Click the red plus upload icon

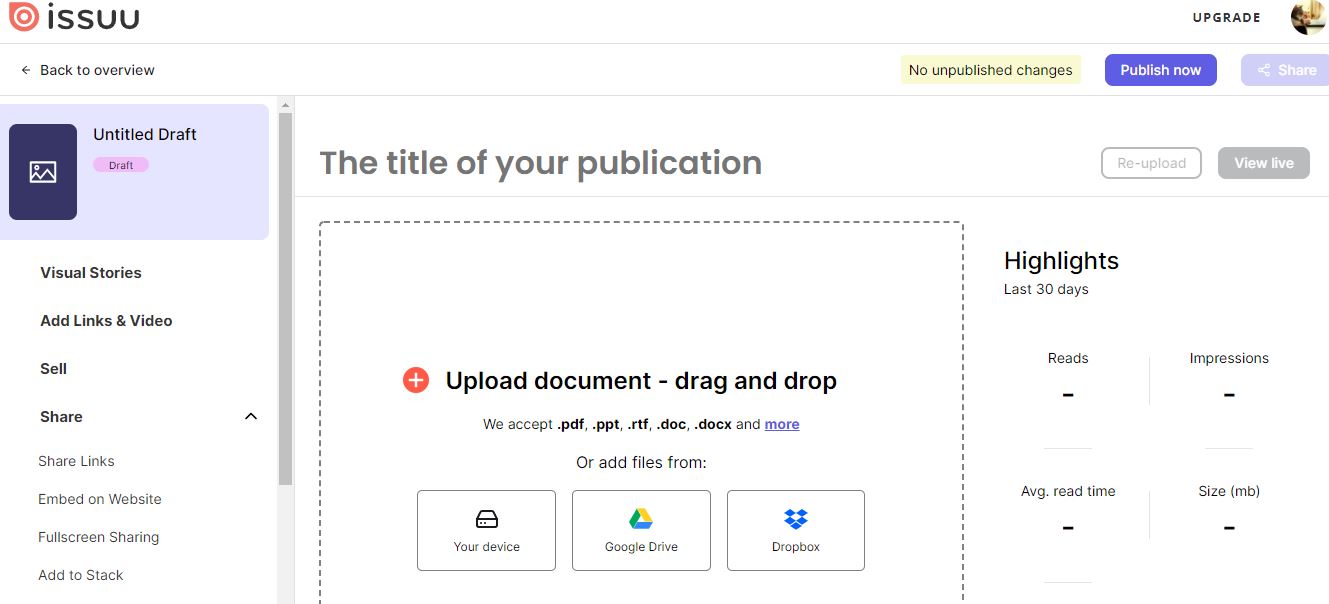click(415, 380)
